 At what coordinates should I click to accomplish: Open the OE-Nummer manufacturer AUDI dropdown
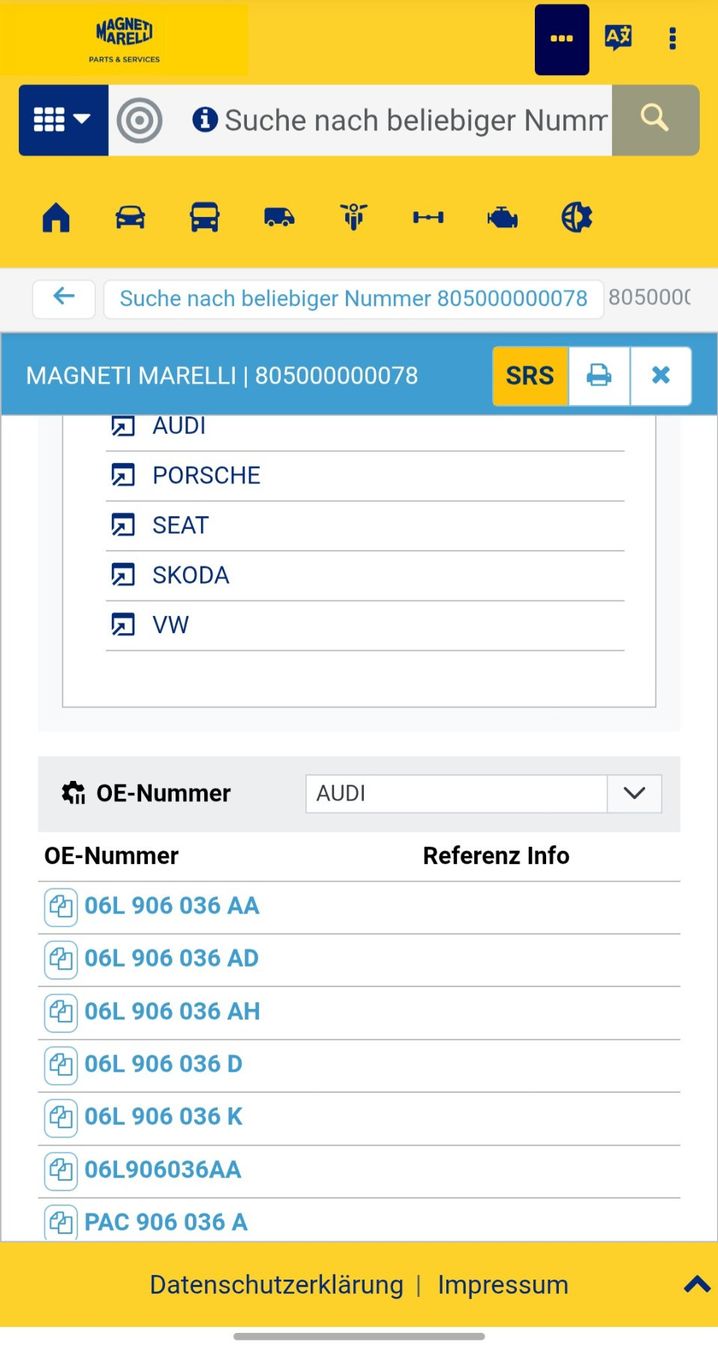point(483,793)
